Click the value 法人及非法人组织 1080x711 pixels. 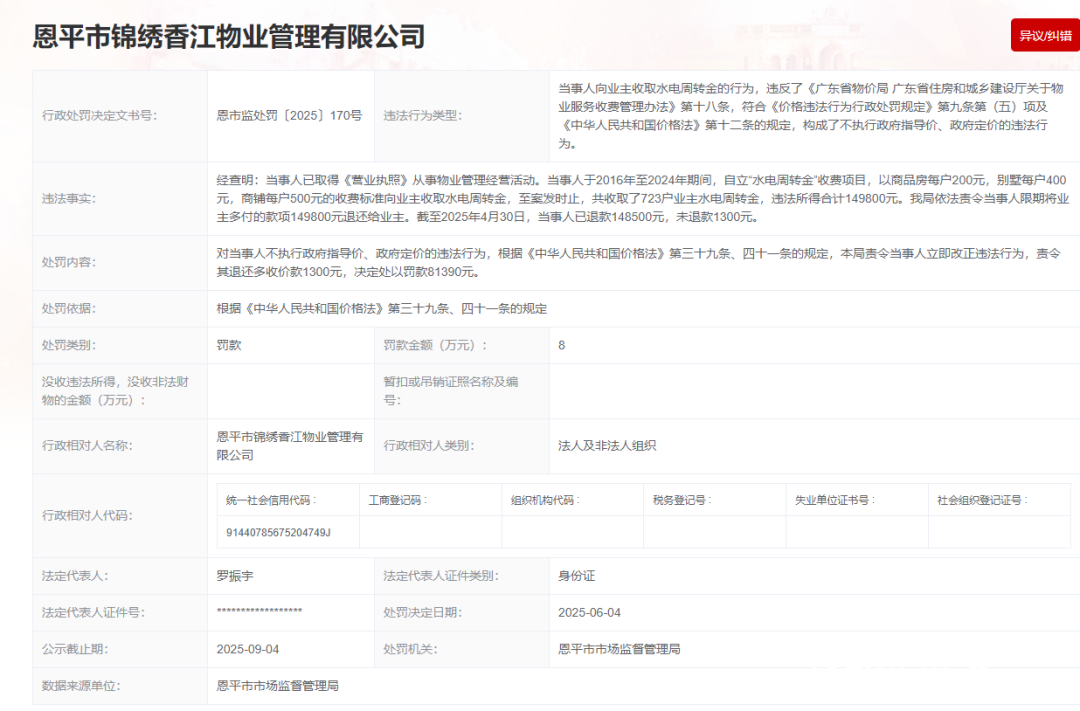coord(607,446)
